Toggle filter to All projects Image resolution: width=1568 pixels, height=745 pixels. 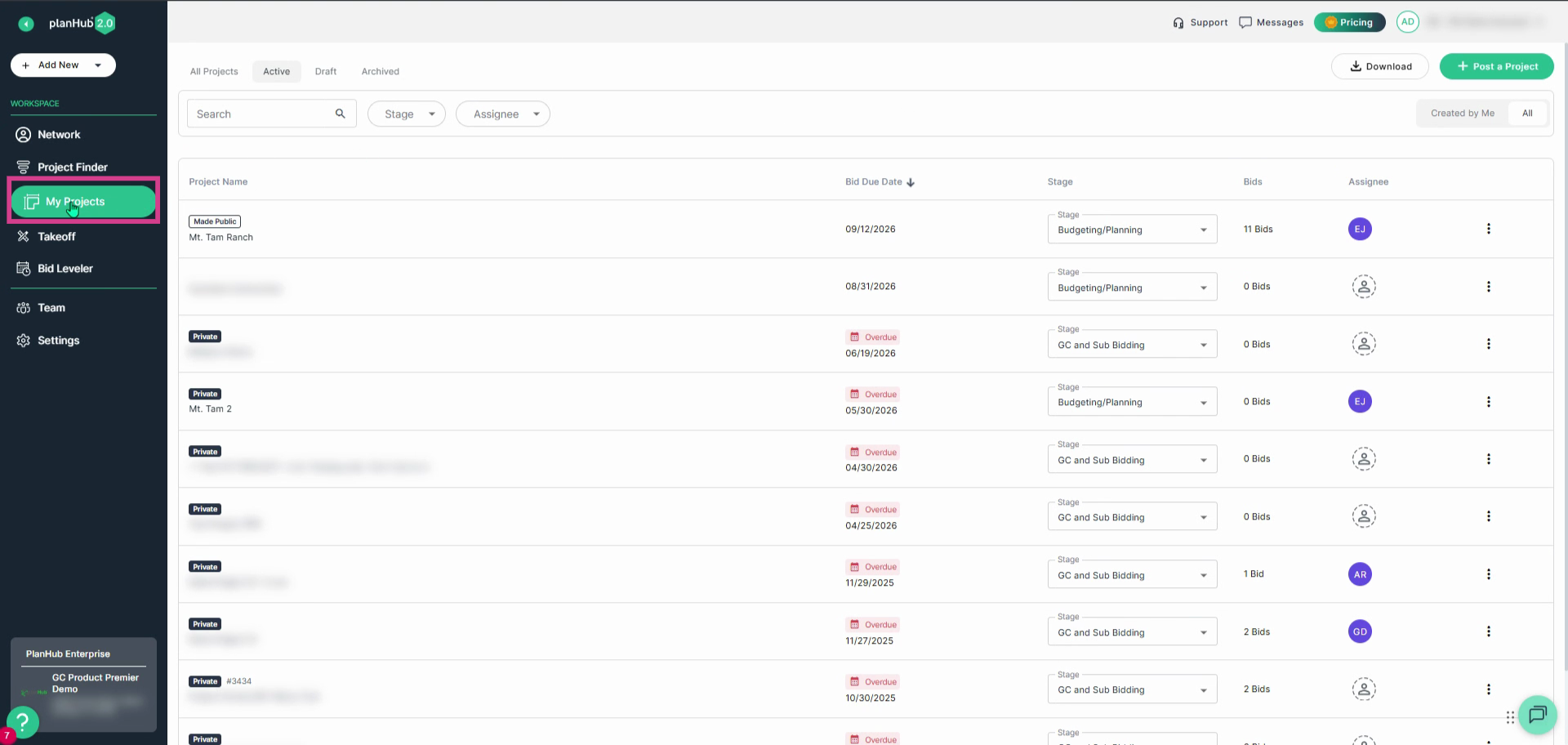tap(1527, 114)
